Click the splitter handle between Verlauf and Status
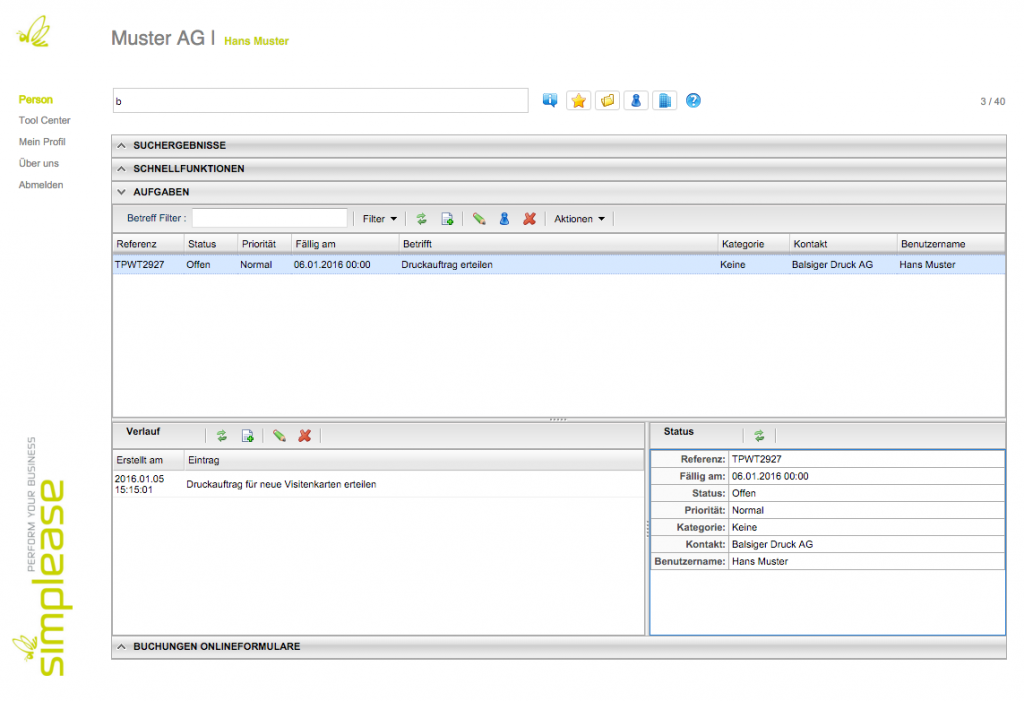The width and height of the screenshot is (1024, 701). coord(648,529)
